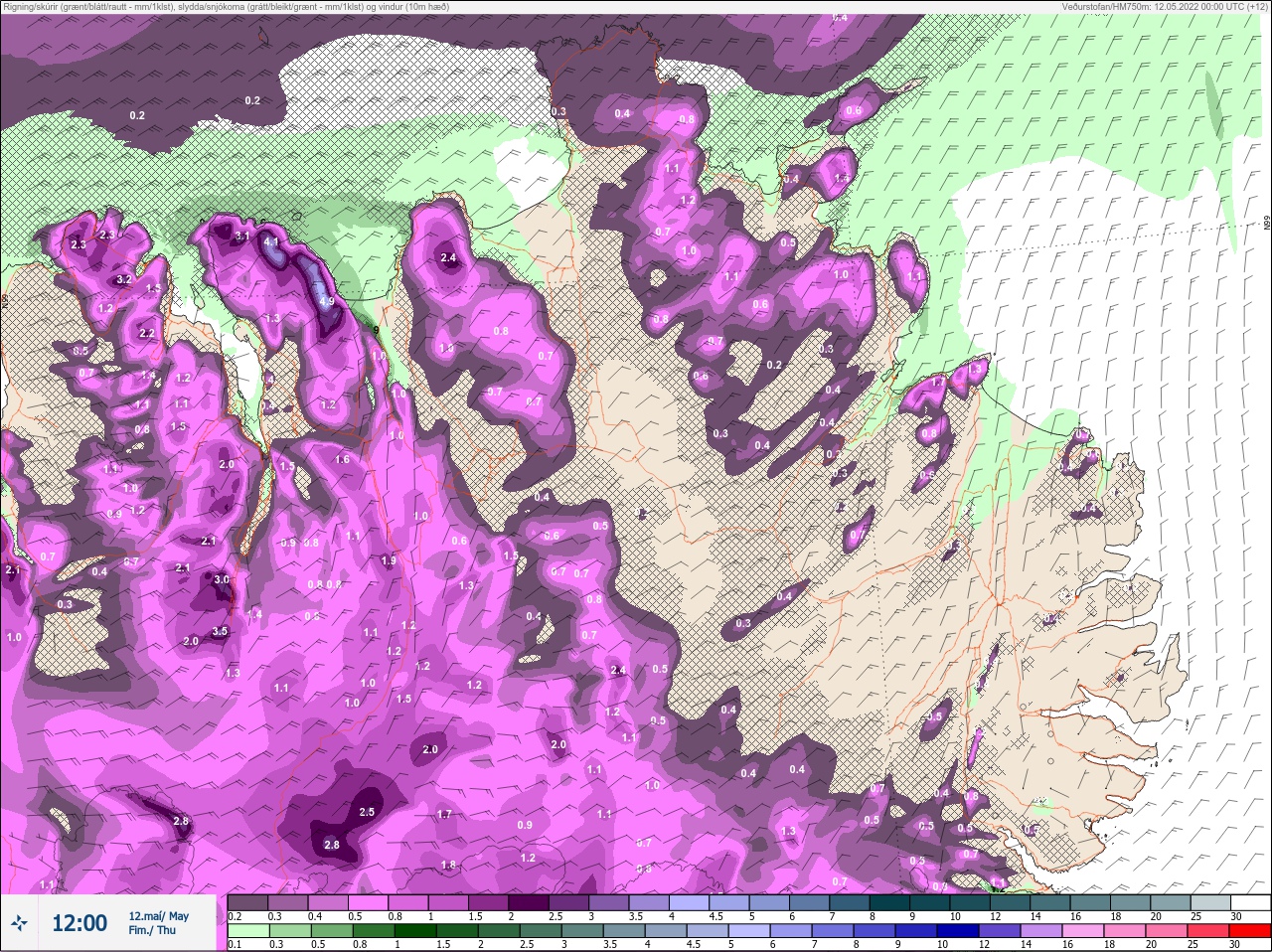Click the 1.6 precipitation value on the map

pyautogui.click(x=342, y=459)
